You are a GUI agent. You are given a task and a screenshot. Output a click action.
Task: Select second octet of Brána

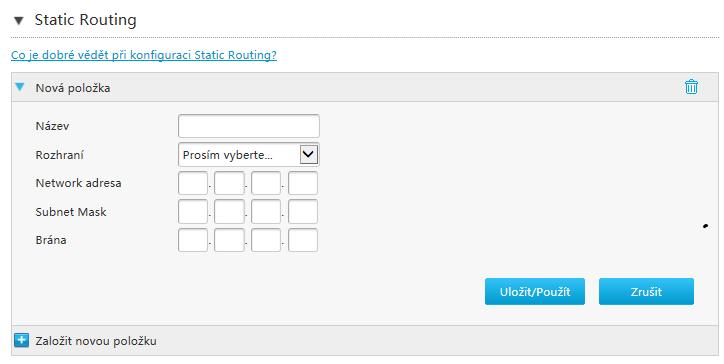(229, 240)
